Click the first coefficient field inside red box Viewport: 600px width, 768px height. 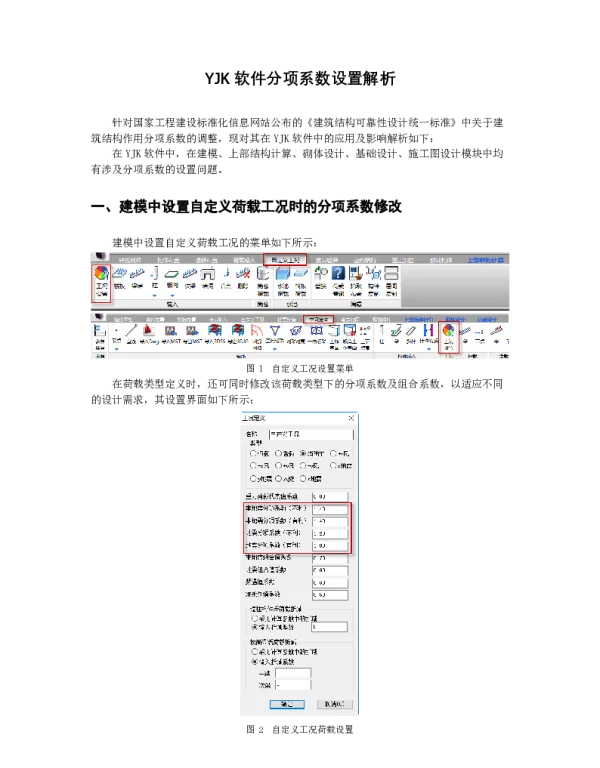[x=330, y=509]
